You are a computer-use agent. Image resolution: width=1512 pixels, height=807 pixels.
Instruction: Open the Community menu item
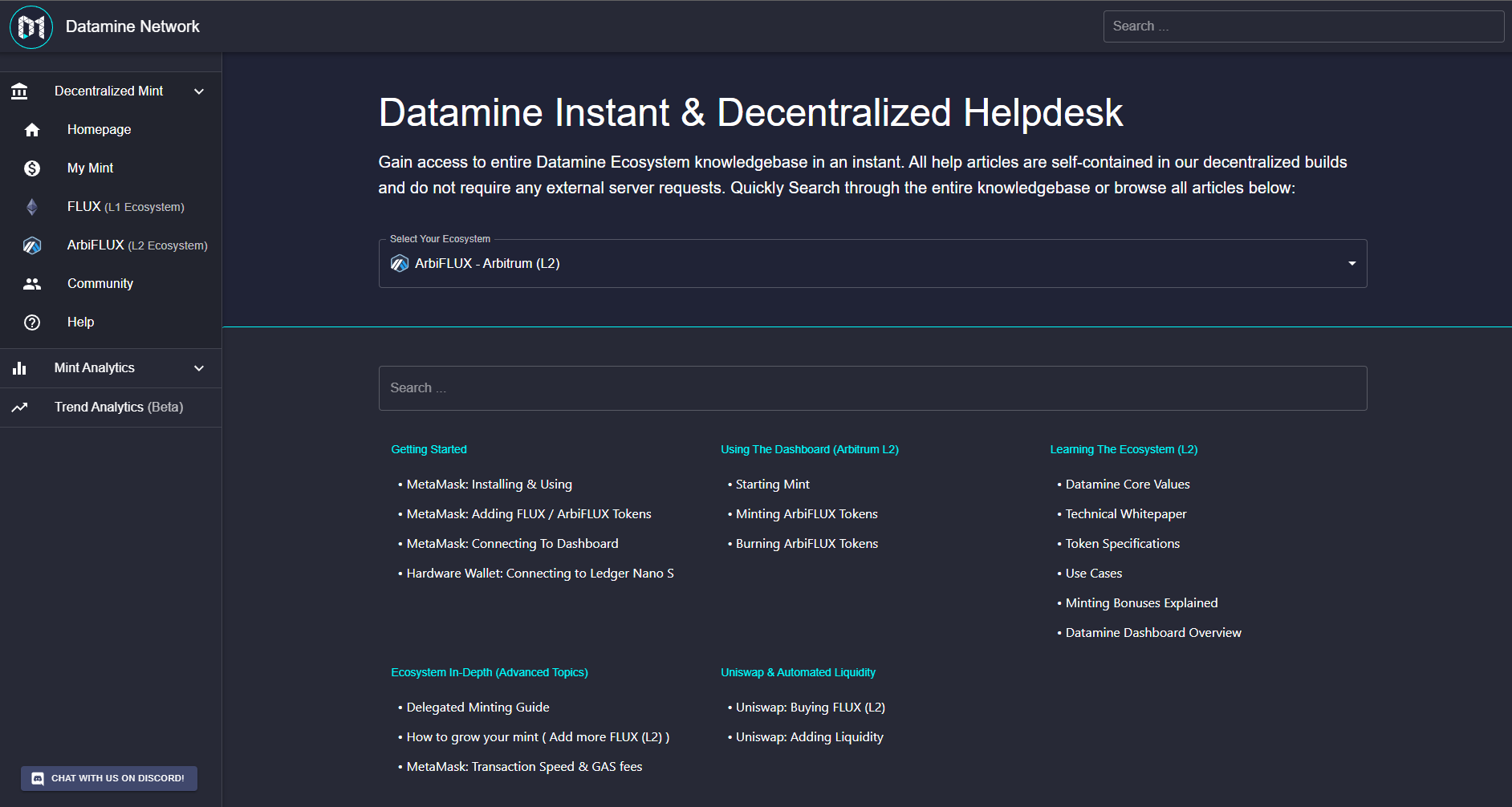[111, 284]
